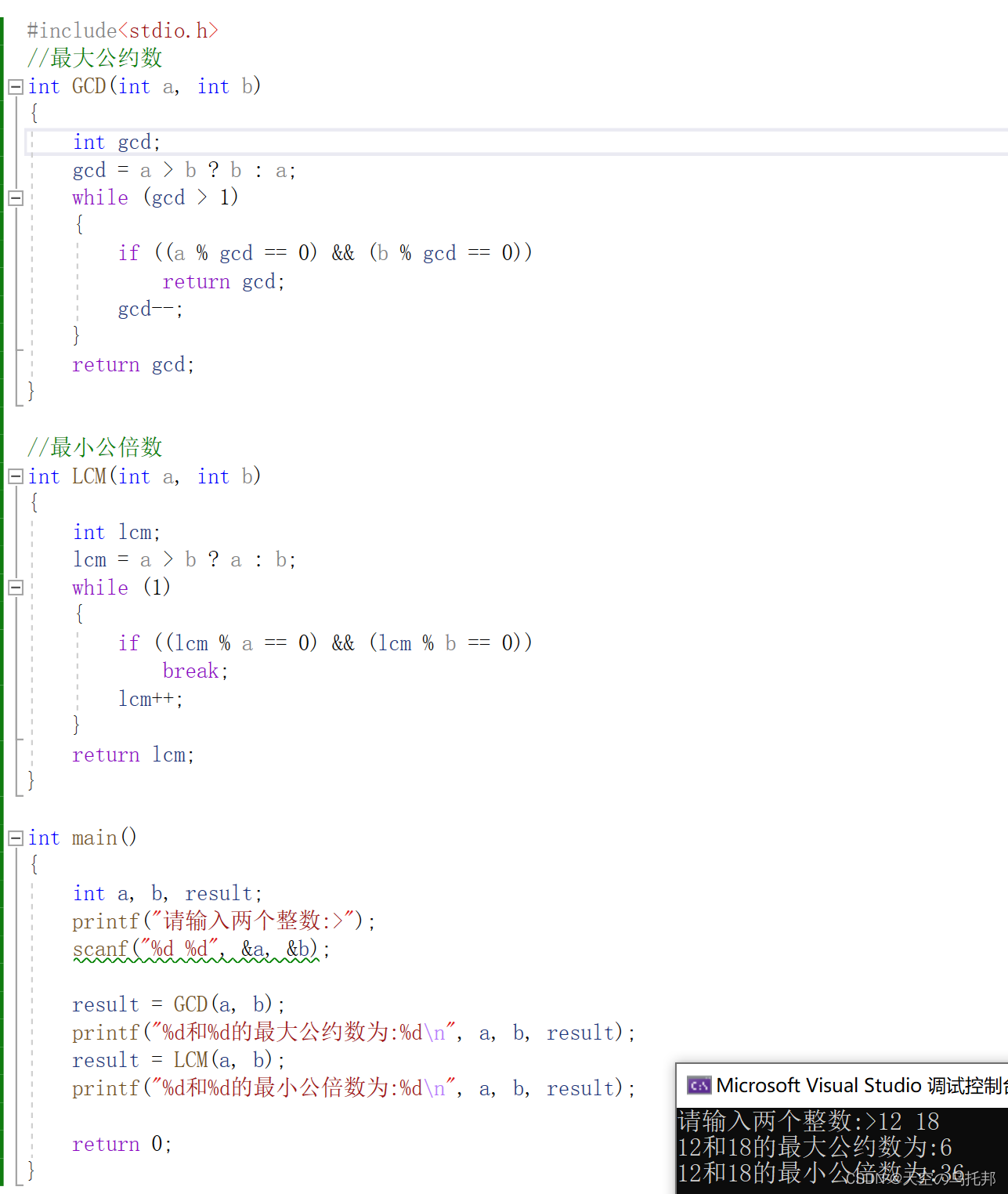Click the 'gcd--;' statement
The height and width of the screenshot is (1194, 1008).
click(x=150, y=309)
